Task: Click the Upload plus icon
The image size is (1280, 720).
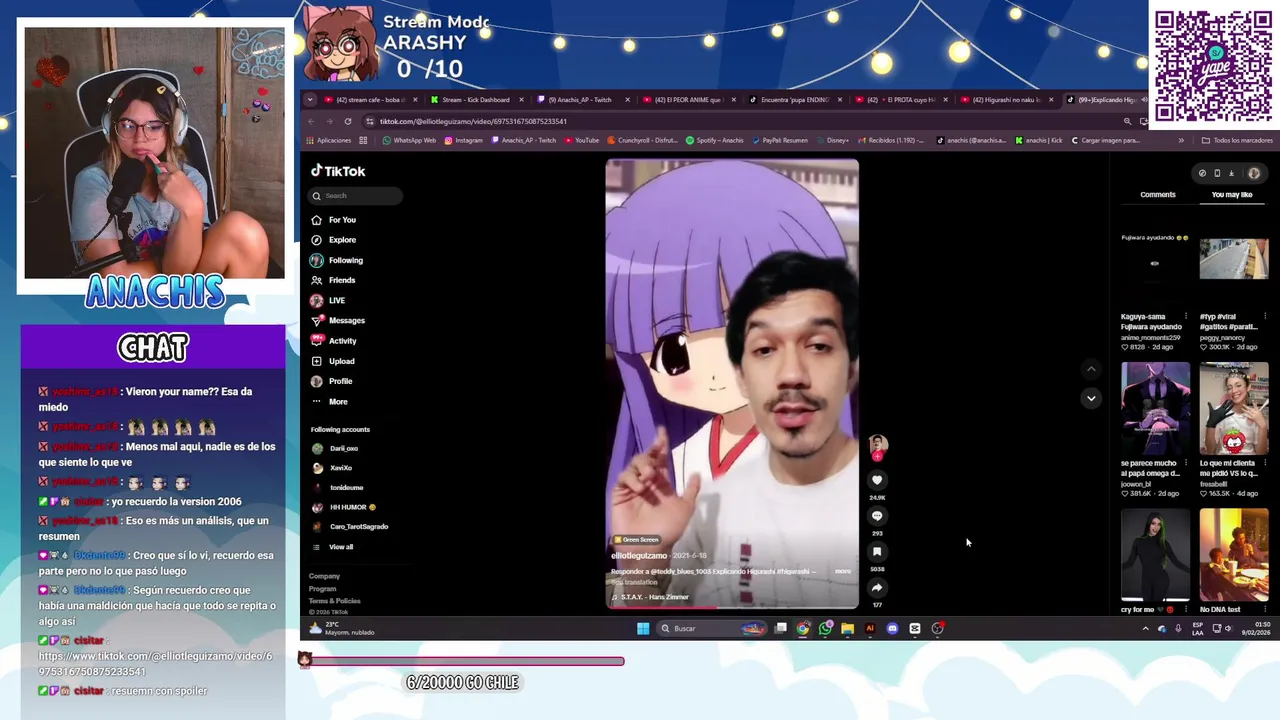Action: pos(317,361)
